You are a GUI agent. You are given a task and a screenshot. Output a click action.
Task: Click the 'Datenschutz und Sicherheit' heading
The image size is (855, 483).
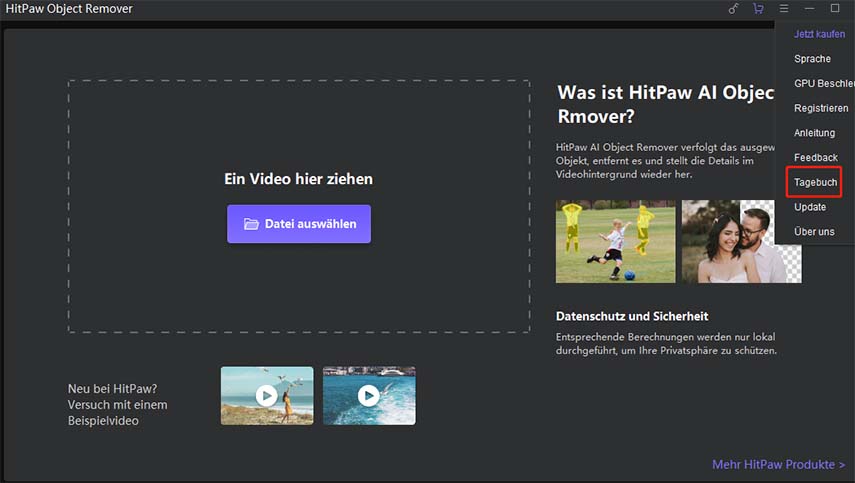[x=632, y=316]
